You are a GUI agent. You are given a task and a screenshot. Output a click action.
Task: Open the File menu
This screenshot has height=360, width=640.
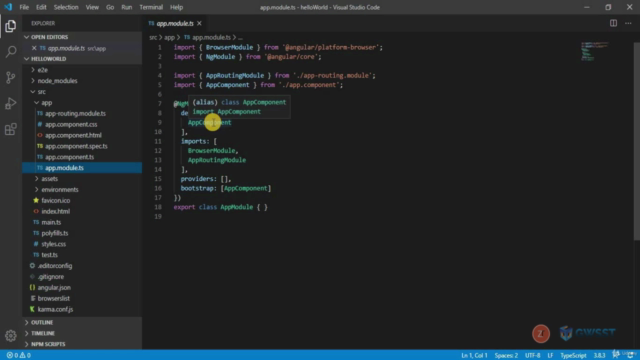(24, 7)
